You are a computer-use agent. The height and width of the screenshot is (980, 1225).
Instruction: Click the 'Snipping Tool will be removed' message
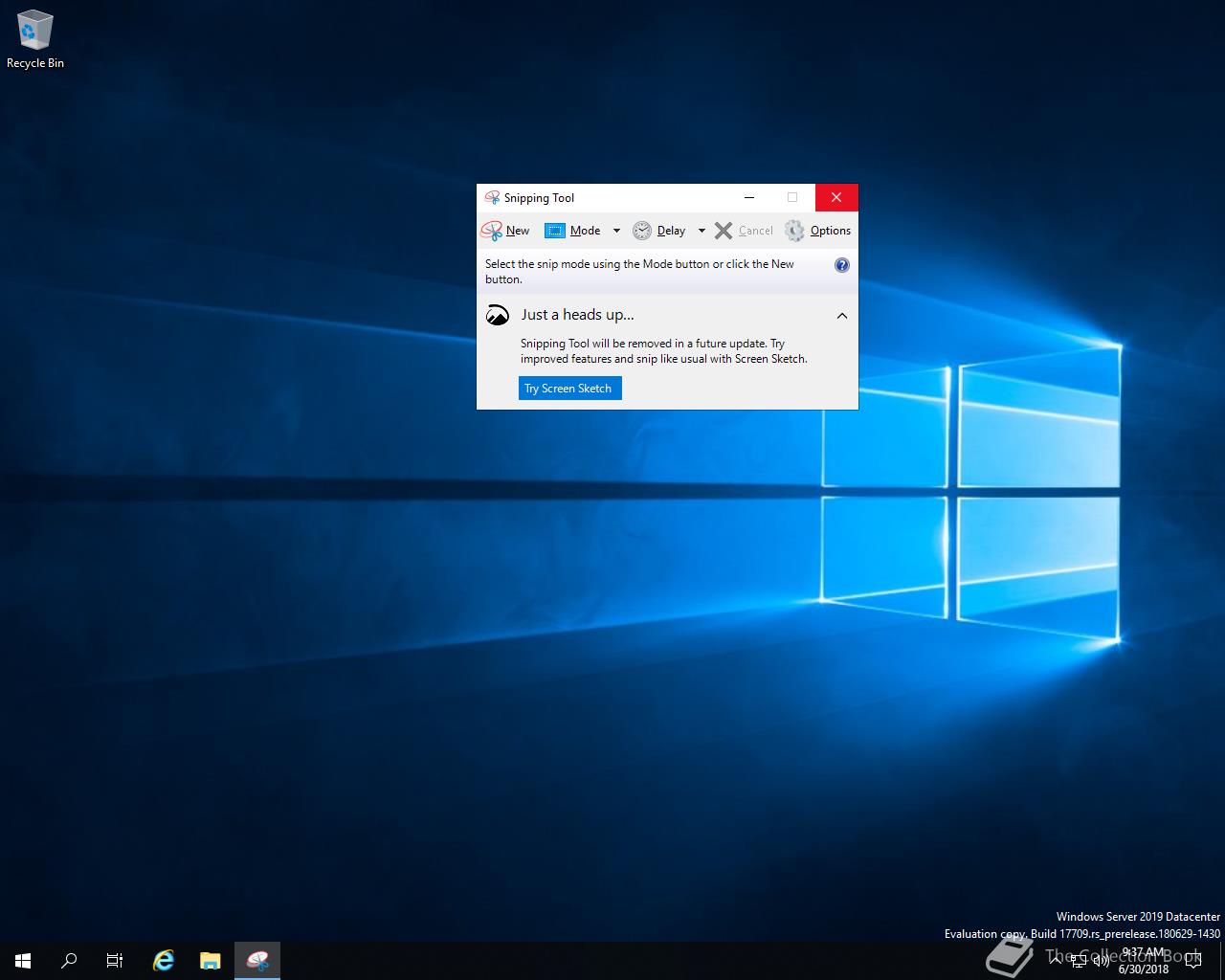pos(664,351)
